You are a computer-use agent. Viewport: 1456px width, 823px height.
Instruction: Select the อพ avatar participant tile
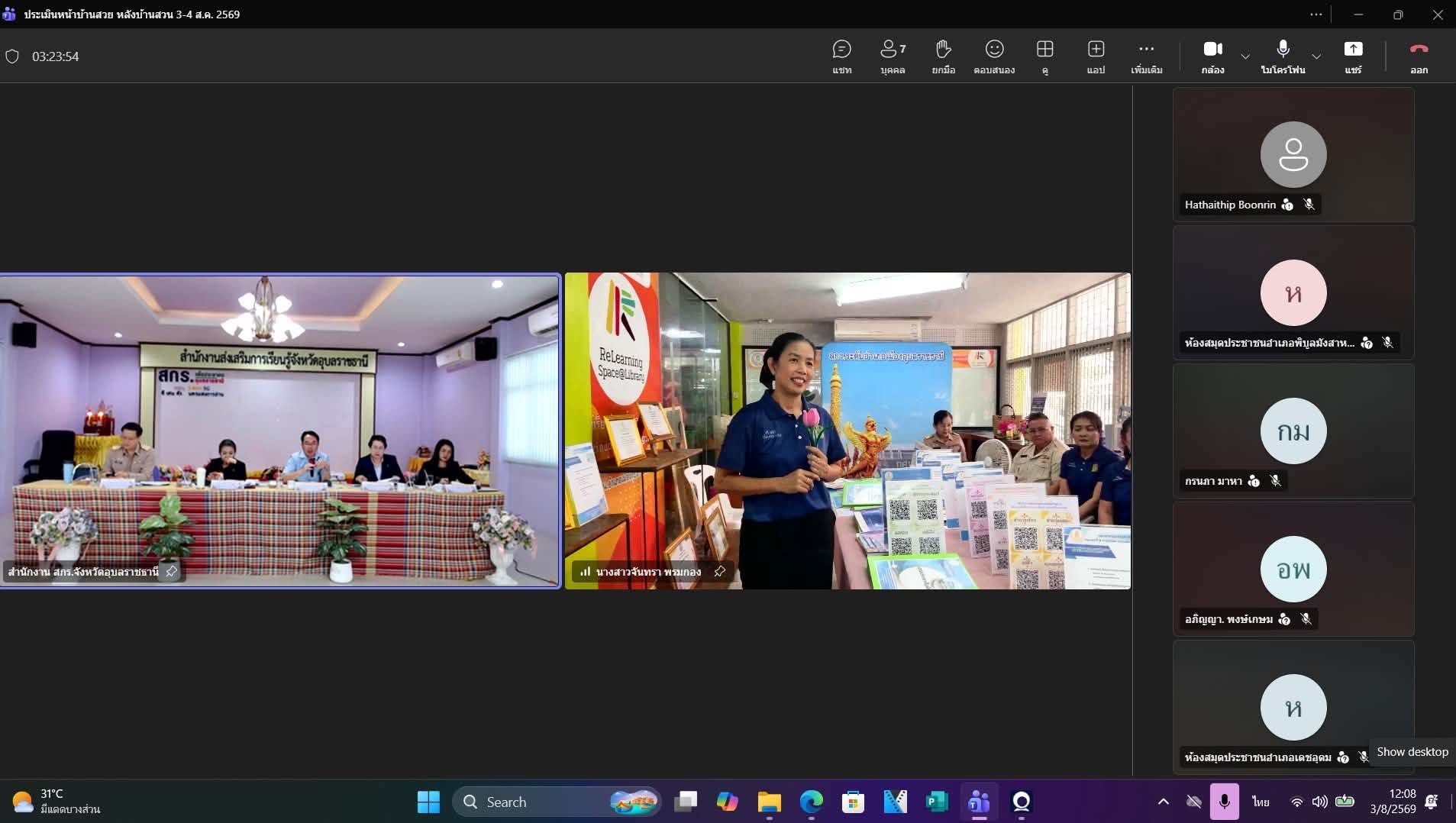coord(1293,569)
